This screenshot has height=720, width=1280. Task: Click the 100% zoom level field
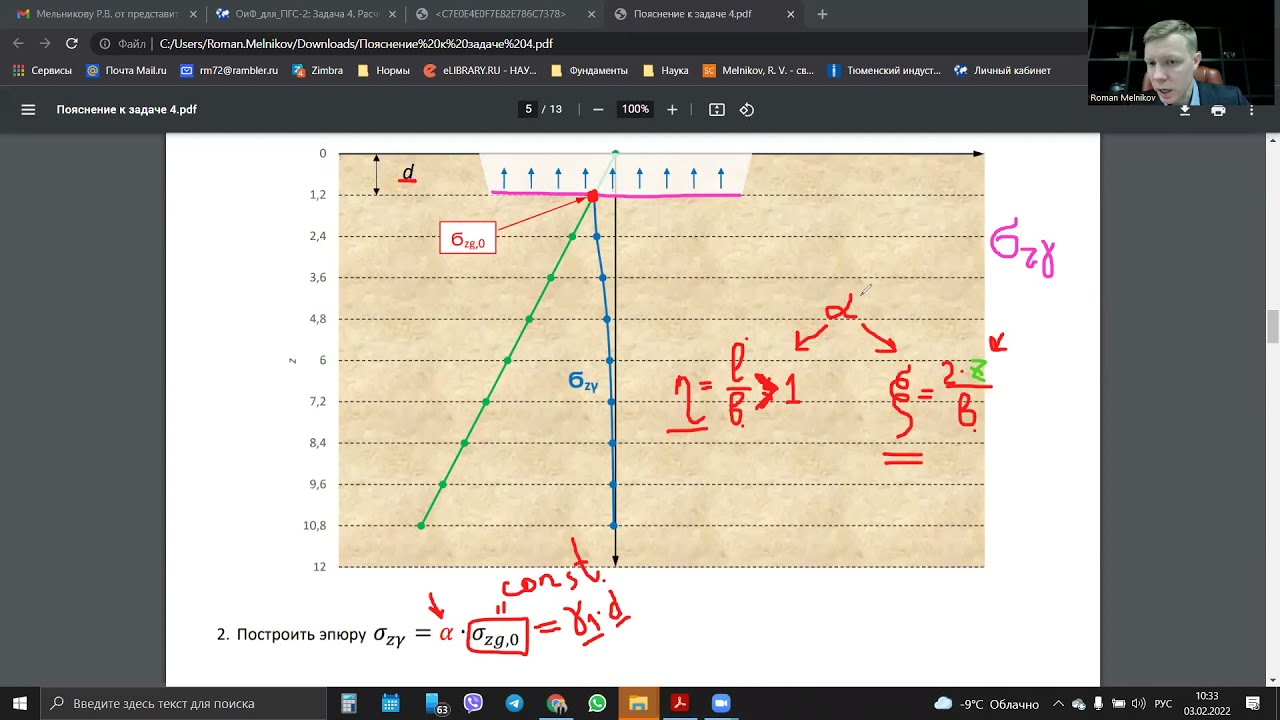635,109
